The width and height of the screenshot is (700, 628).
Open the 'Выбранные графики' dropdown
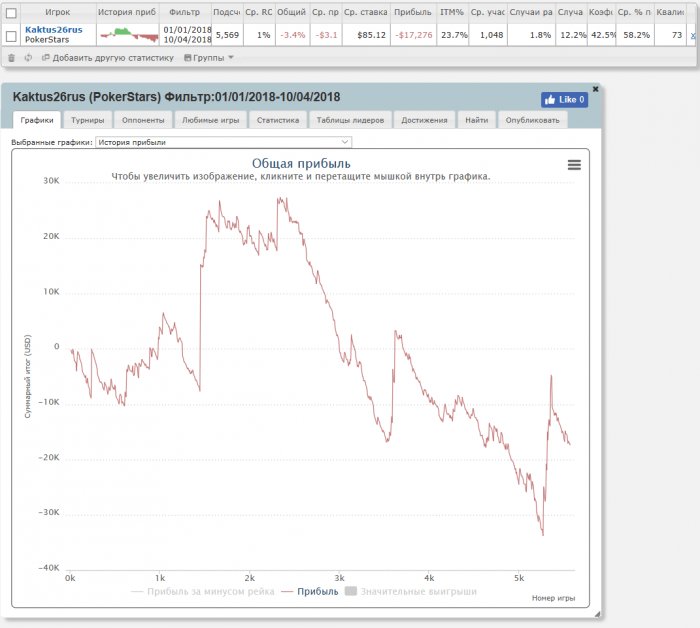[222, 142]
